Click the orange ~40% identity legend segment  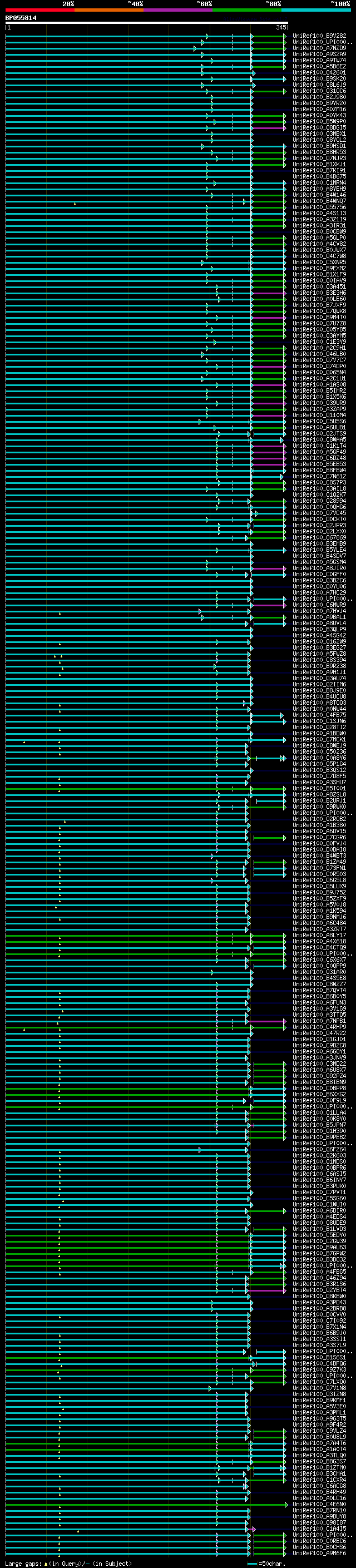tap(109, 10)
